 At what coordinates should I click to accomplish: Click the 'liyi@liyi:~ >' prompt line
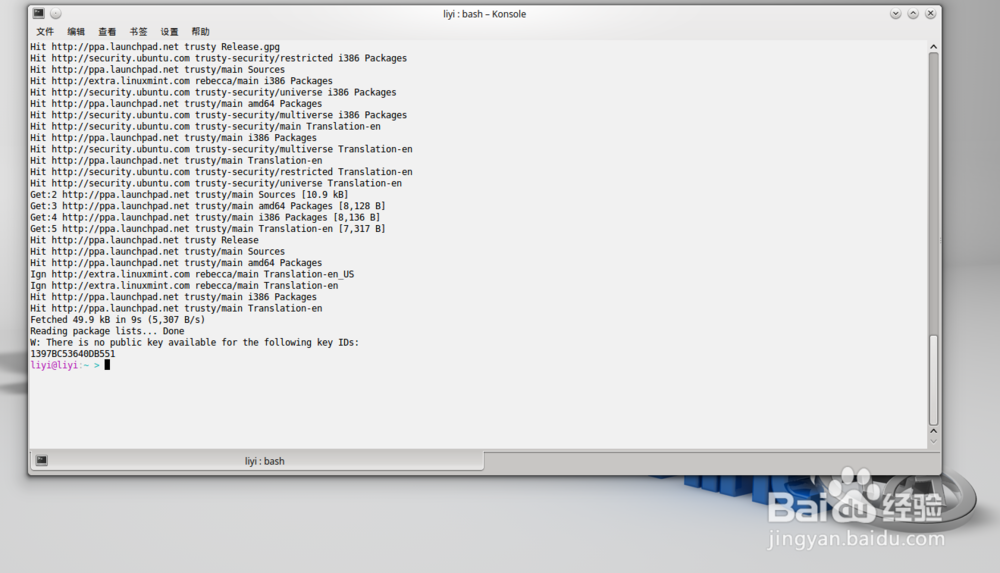(x=65, y=365)
